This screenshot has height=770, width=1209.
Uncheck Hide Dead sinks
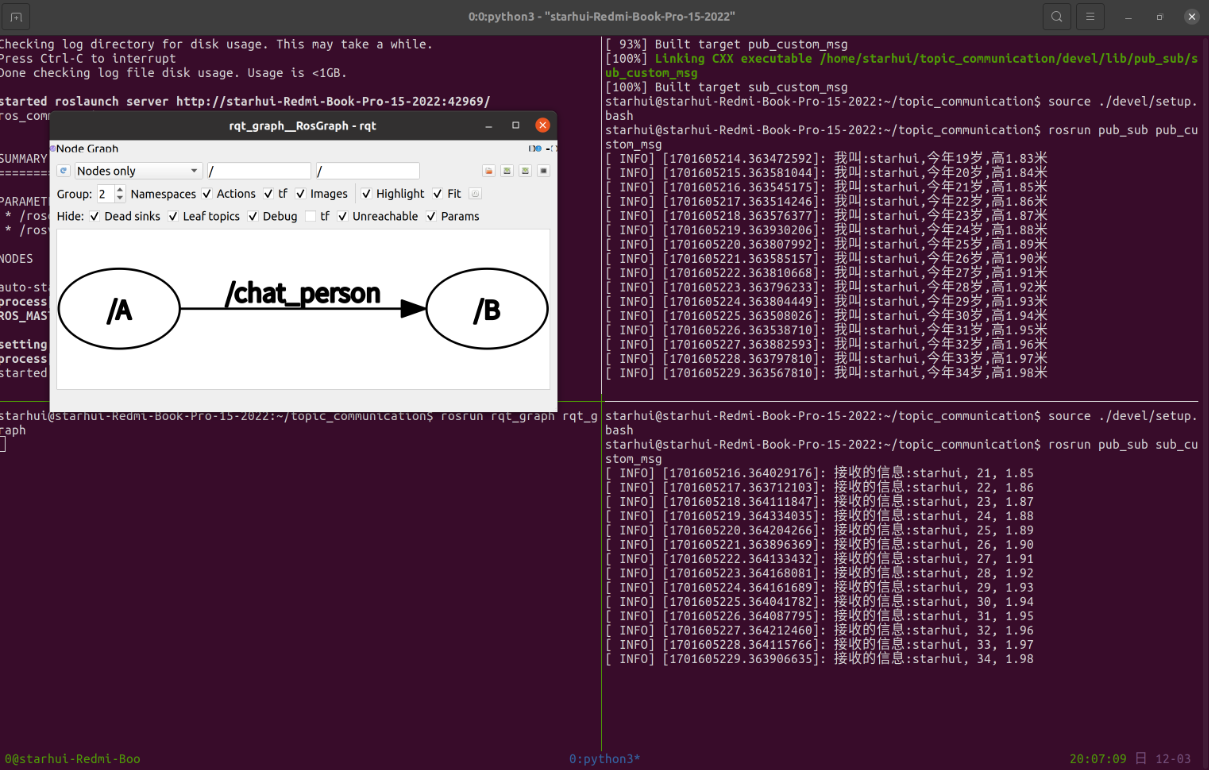(x=94, y=216)
